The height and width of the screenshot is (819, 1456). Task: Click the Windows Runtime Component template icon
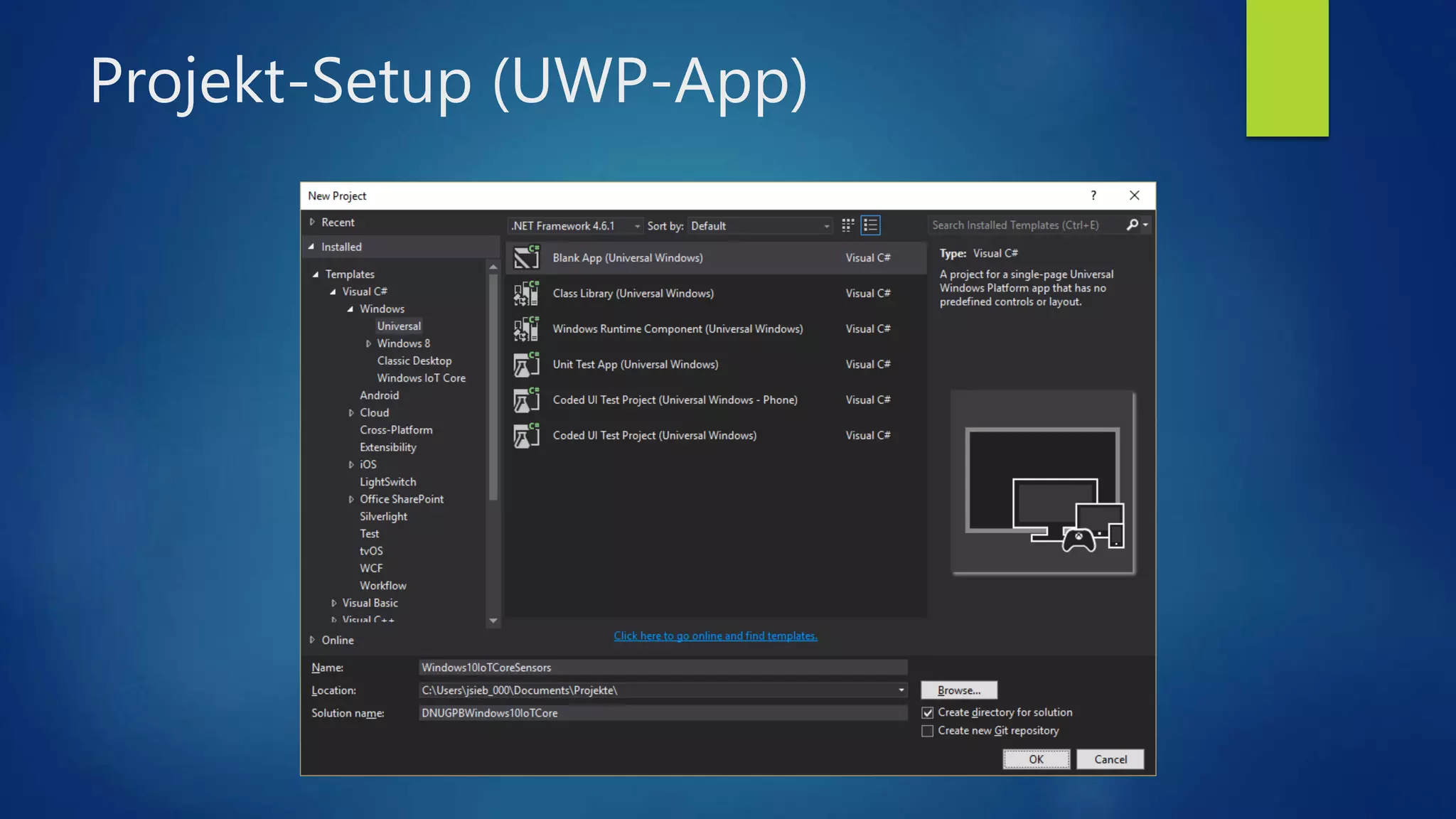coord(527,328)
